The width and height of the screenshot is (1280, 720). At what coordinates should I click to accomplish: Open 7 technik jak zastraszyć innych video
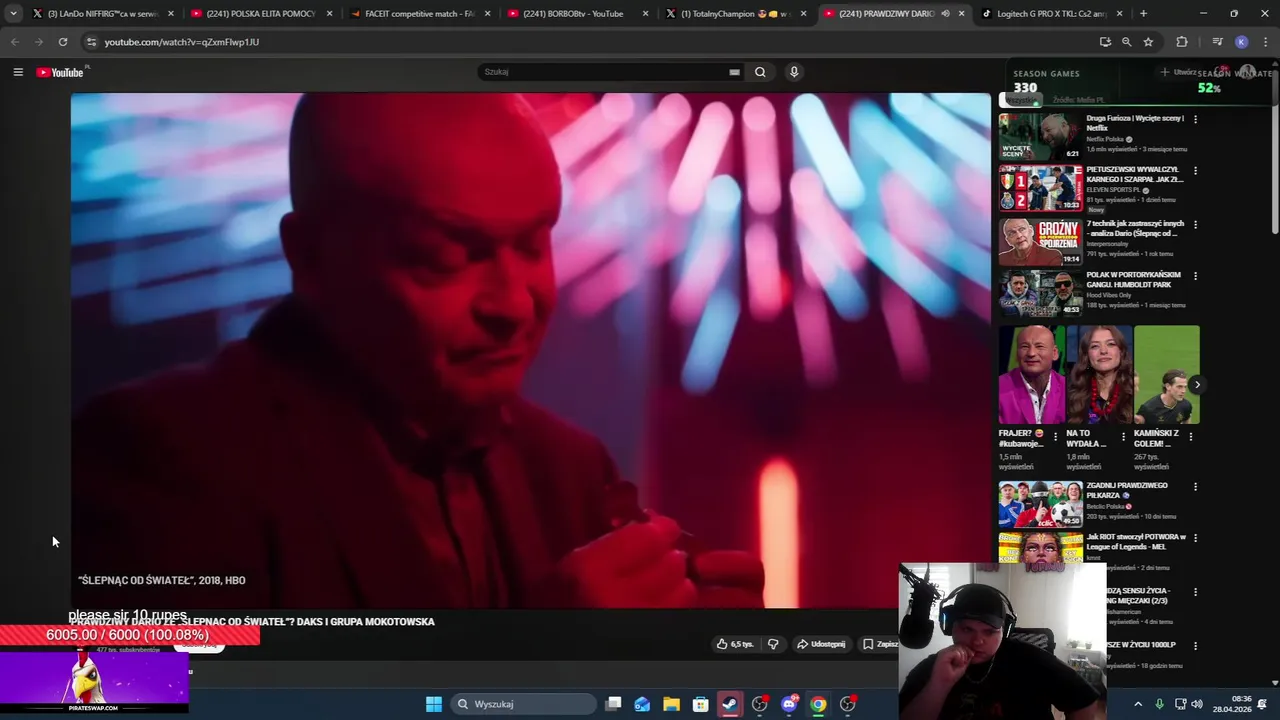point(1135,228)
